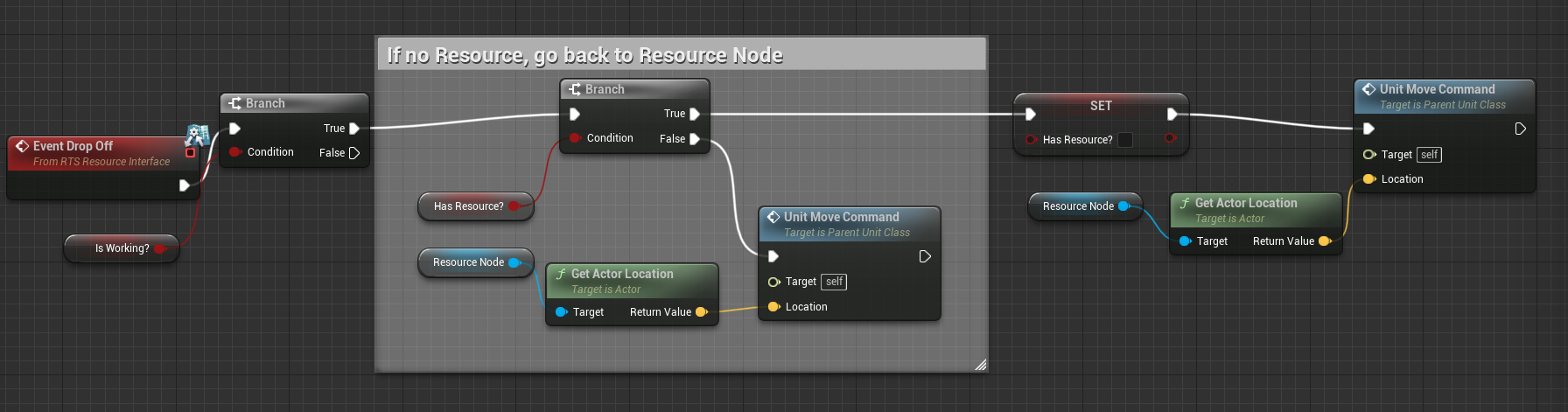1568x412 pixels.
Task: Select the Has Resource? variable getter node
Action: 476,206
